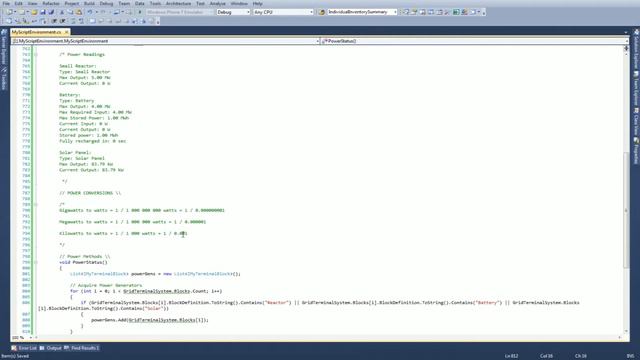Click the '// Acquire Power Generators' comment
The image size is (640, 360).
(106, 285)
